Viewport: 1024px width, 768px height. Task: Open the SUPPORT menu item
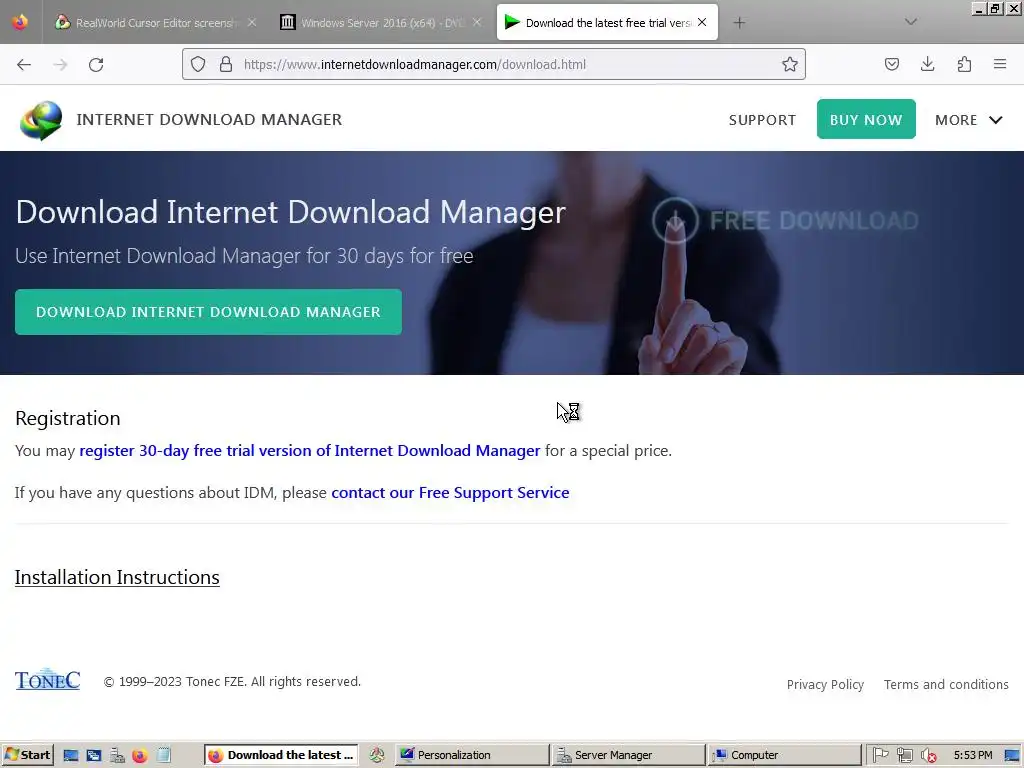click(x=762, y=120)
